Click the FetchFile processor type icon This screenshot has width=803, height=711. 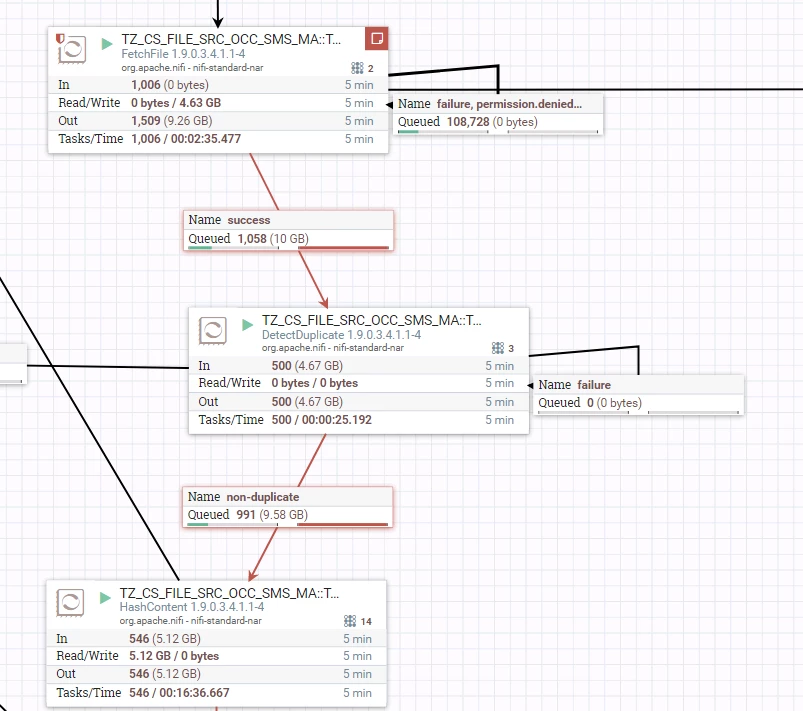tap(72, 49)
